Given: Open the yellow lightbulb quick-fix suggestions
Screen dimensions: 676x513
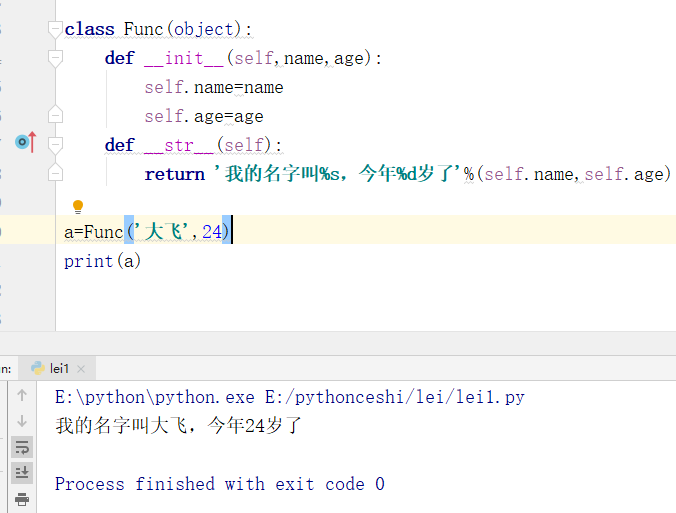Looking at the screenshot, I should (78, 206).
